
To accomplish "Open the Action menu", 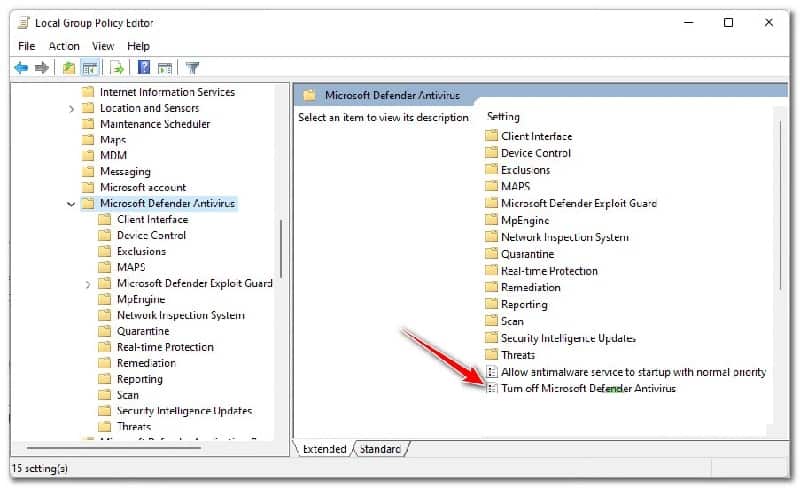I will pos(64,46).
